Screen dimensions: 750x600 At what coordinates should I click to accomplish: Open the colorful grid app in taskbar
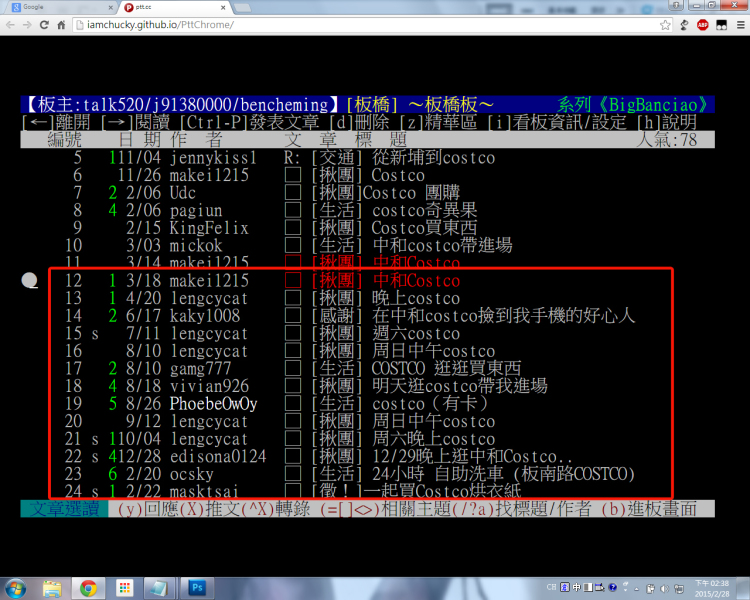pyautogui.click(x=124, y=588)
